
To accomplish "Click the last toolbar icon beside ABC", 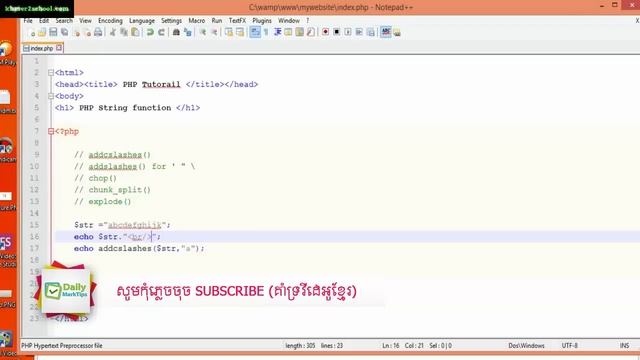I will pos(397,32).
